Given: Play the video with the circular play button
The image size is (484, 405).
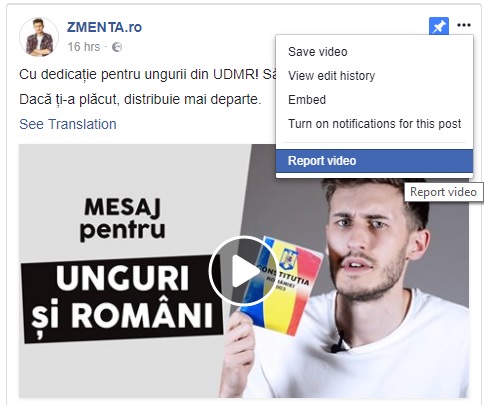Looking at the screenshot, I should coord(243,271).
